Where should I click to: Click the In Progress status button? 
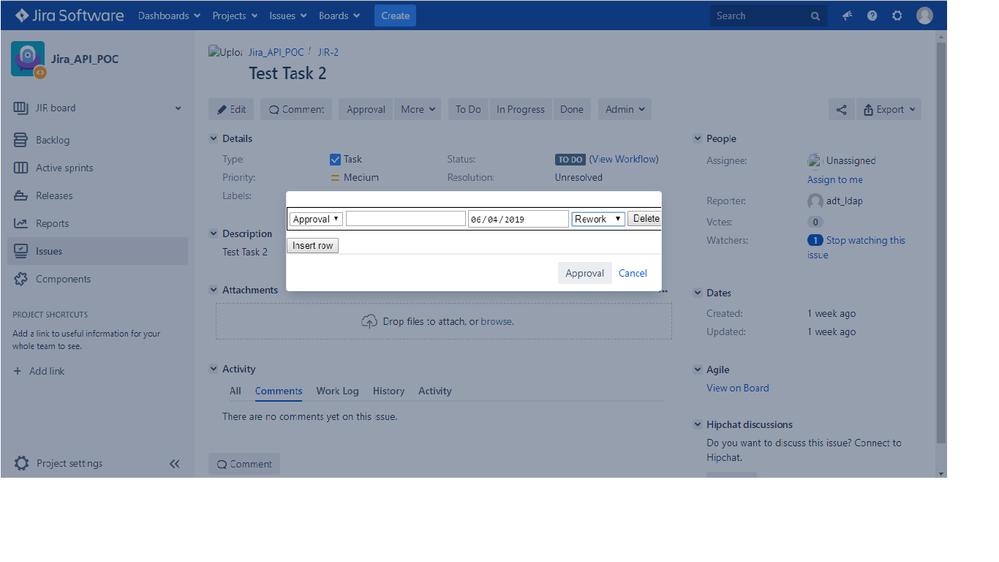tap(520, 110)
